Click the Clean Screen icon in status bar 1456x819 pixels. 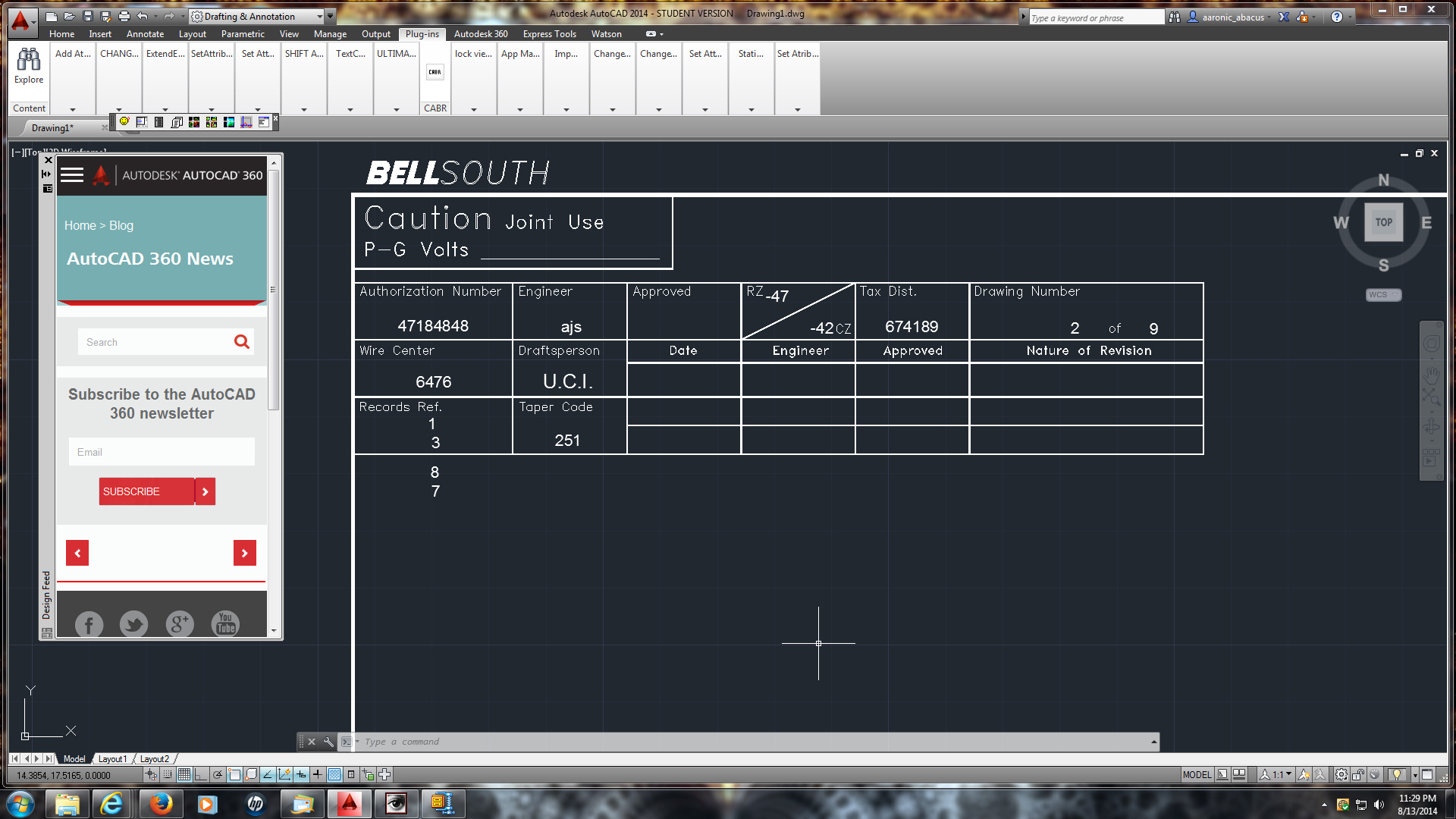1427,774
